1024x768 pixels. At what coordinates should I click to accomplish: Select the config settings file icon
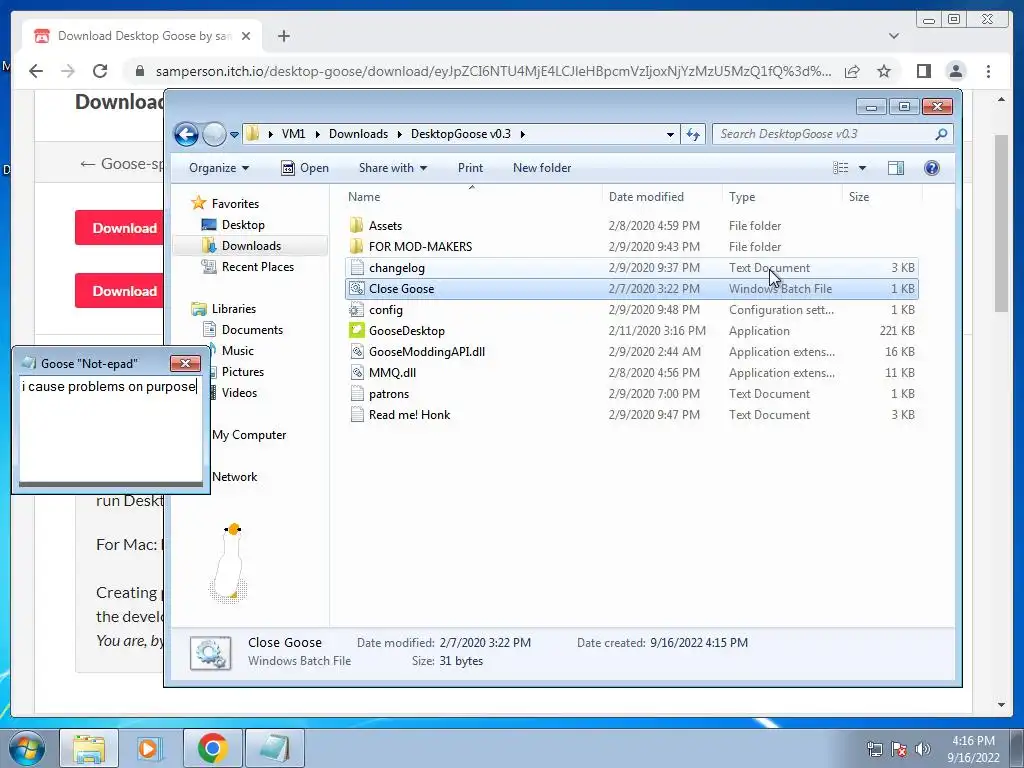[357, 310]
